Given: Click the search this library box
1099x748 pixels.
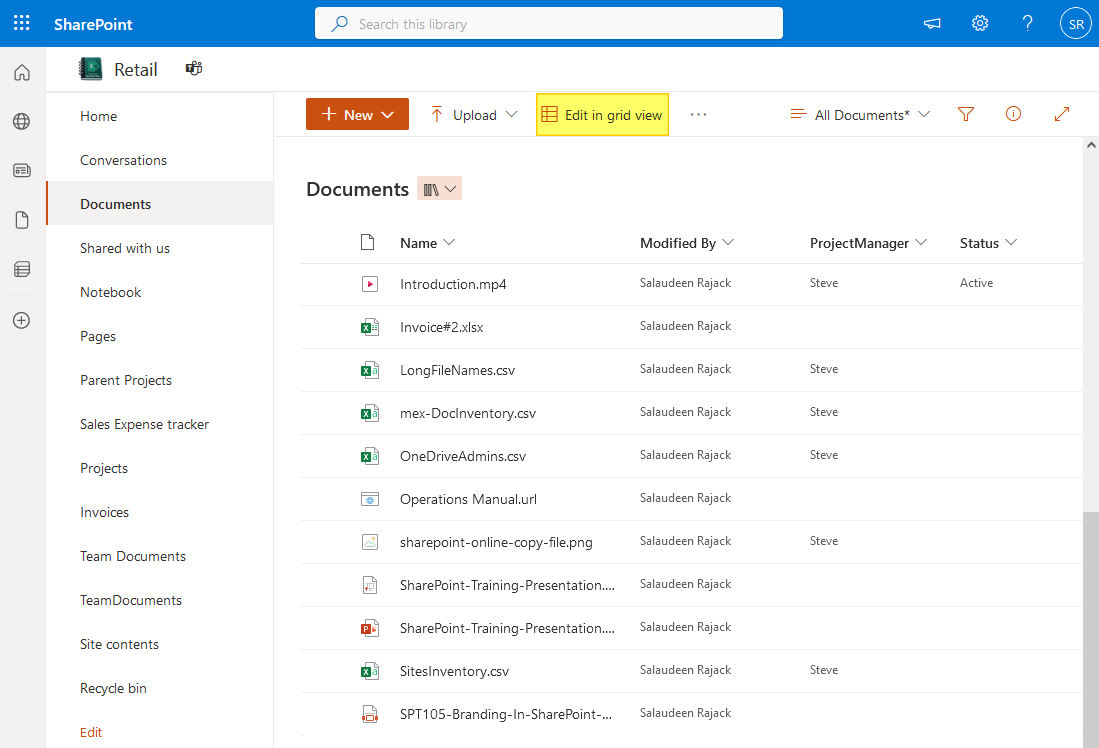Looking at the screenshot, I should [548, 23].
